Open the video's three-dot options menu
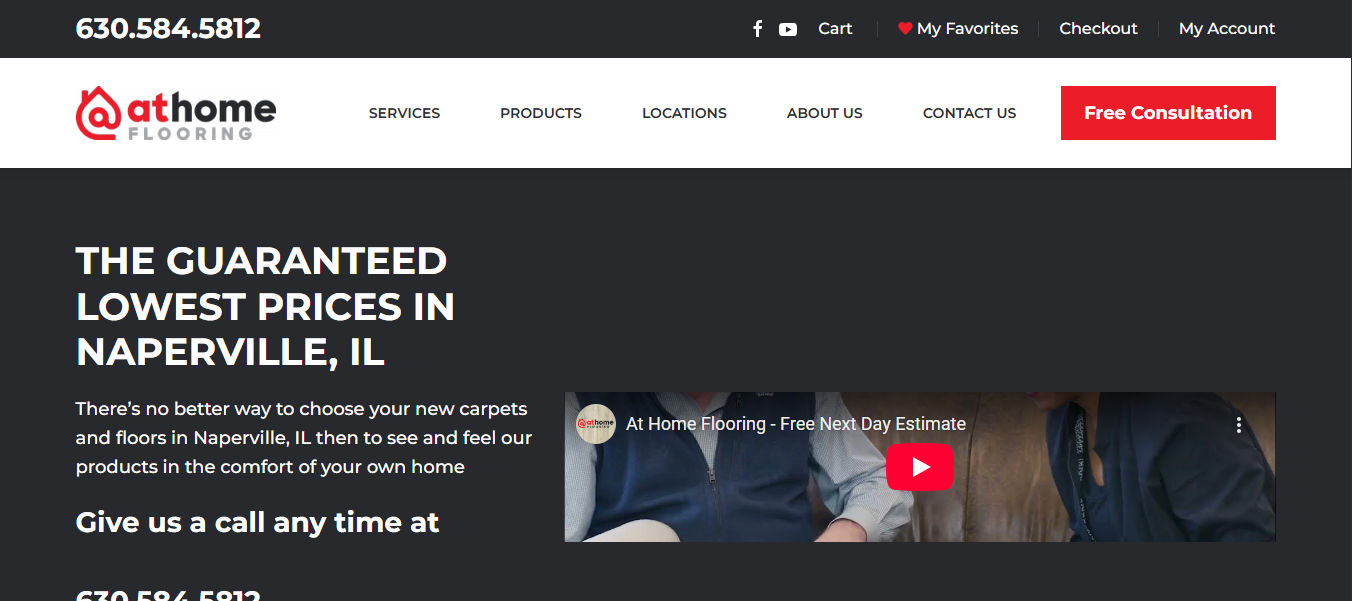This screenshot has height=601, width=1352. 1238,425
